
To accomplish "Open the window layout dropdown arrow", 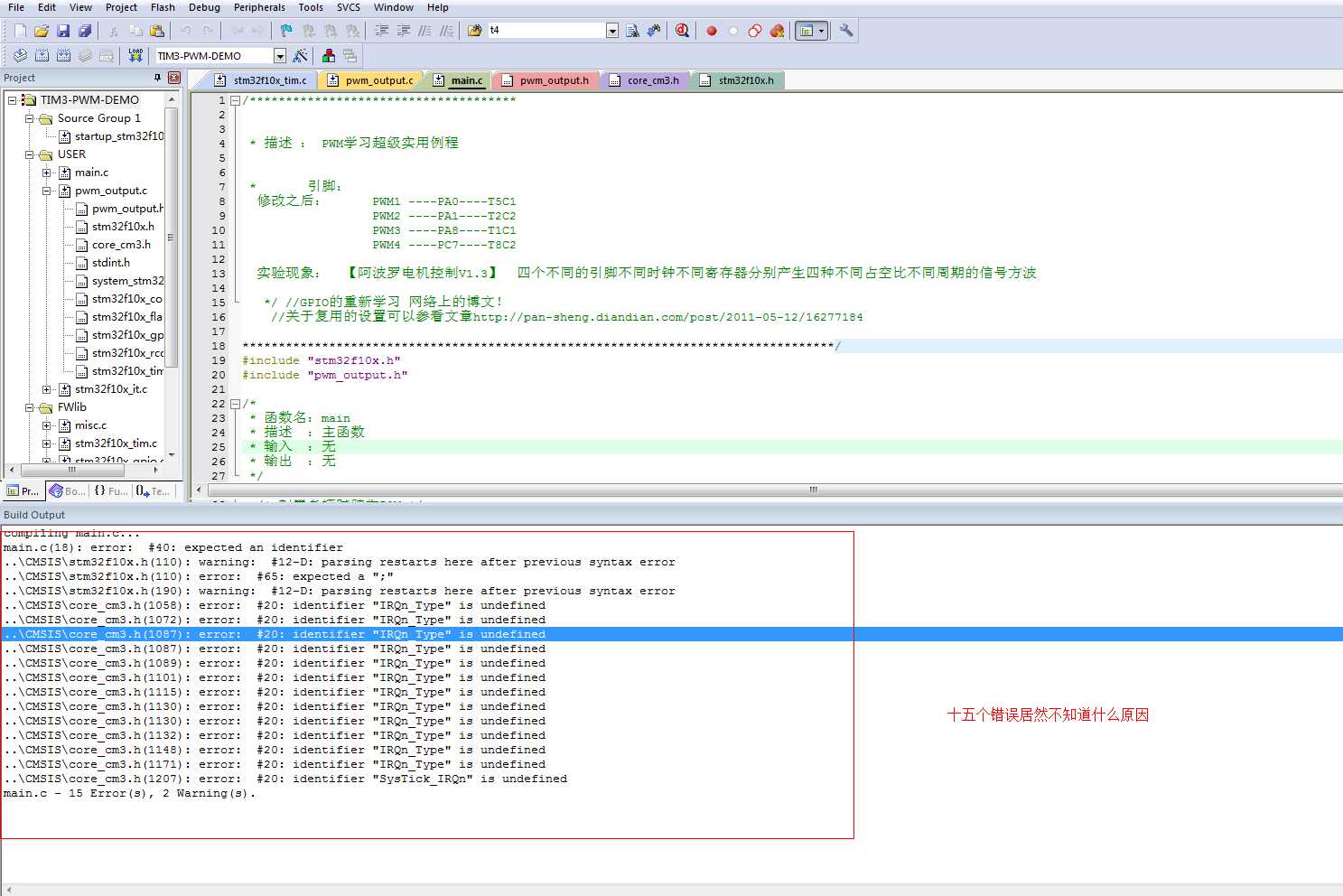I will (x=821, y=31).
